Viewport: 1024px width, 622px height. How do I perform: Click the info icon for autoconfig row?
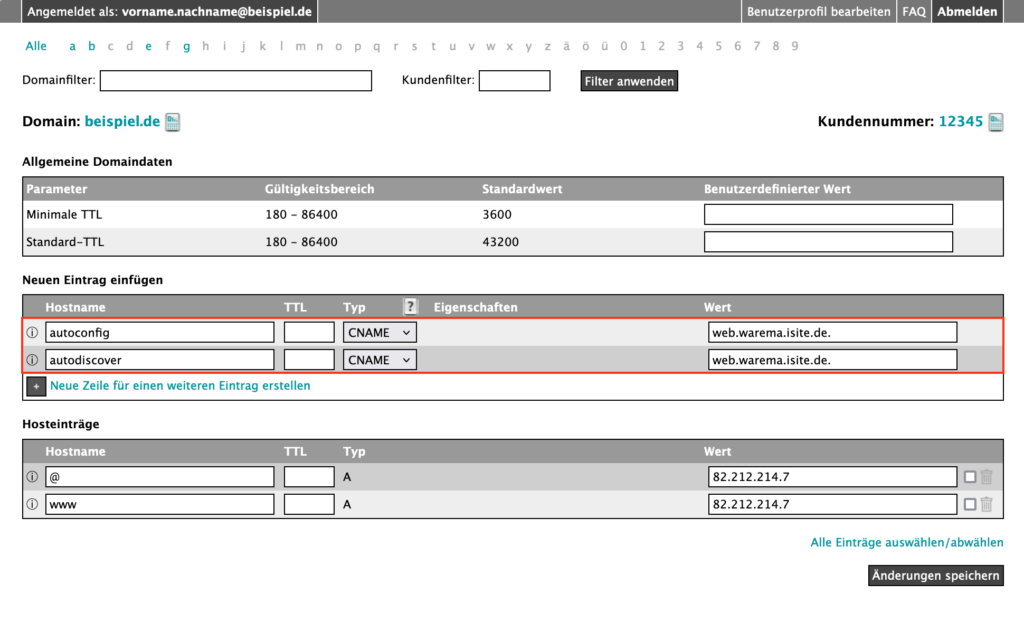tap(32, 332)
